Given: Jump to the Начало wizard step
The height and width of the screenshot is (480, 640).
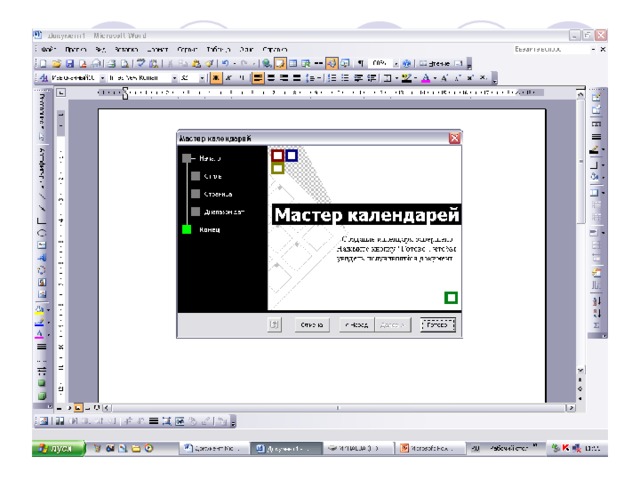Looking at the screenshot, I should pos(201,158).
